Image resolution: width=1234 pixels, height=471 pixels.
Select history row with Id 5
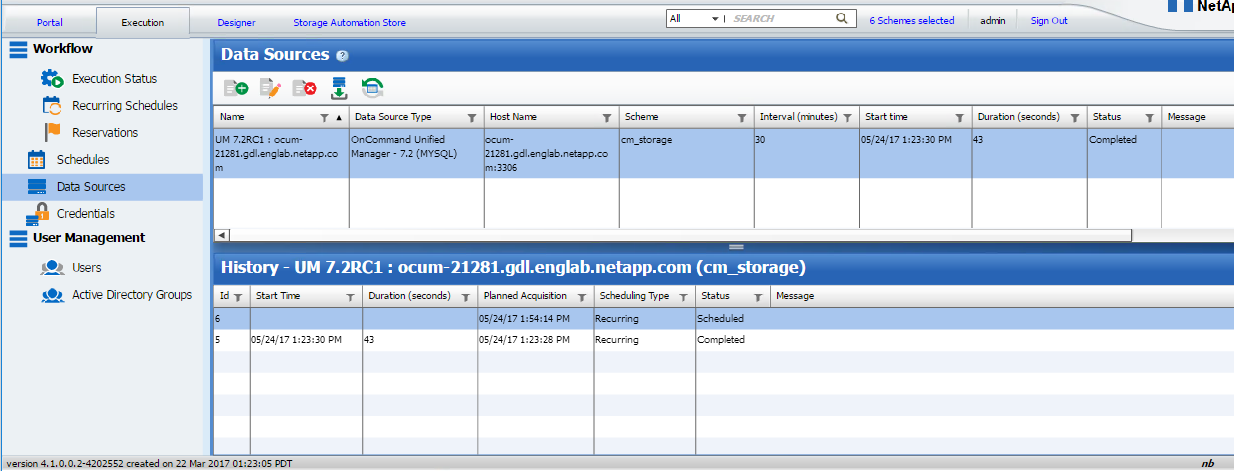pyautogui.click(x=723, y=340)
